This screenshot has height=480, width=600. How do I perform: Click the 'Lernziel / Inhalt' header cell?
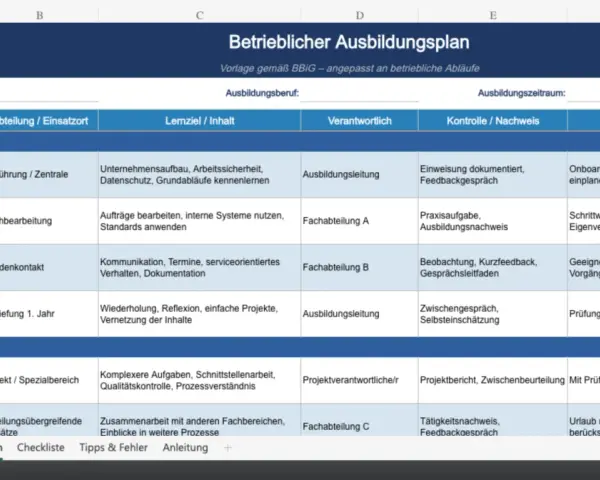click(x=199, y=121)
